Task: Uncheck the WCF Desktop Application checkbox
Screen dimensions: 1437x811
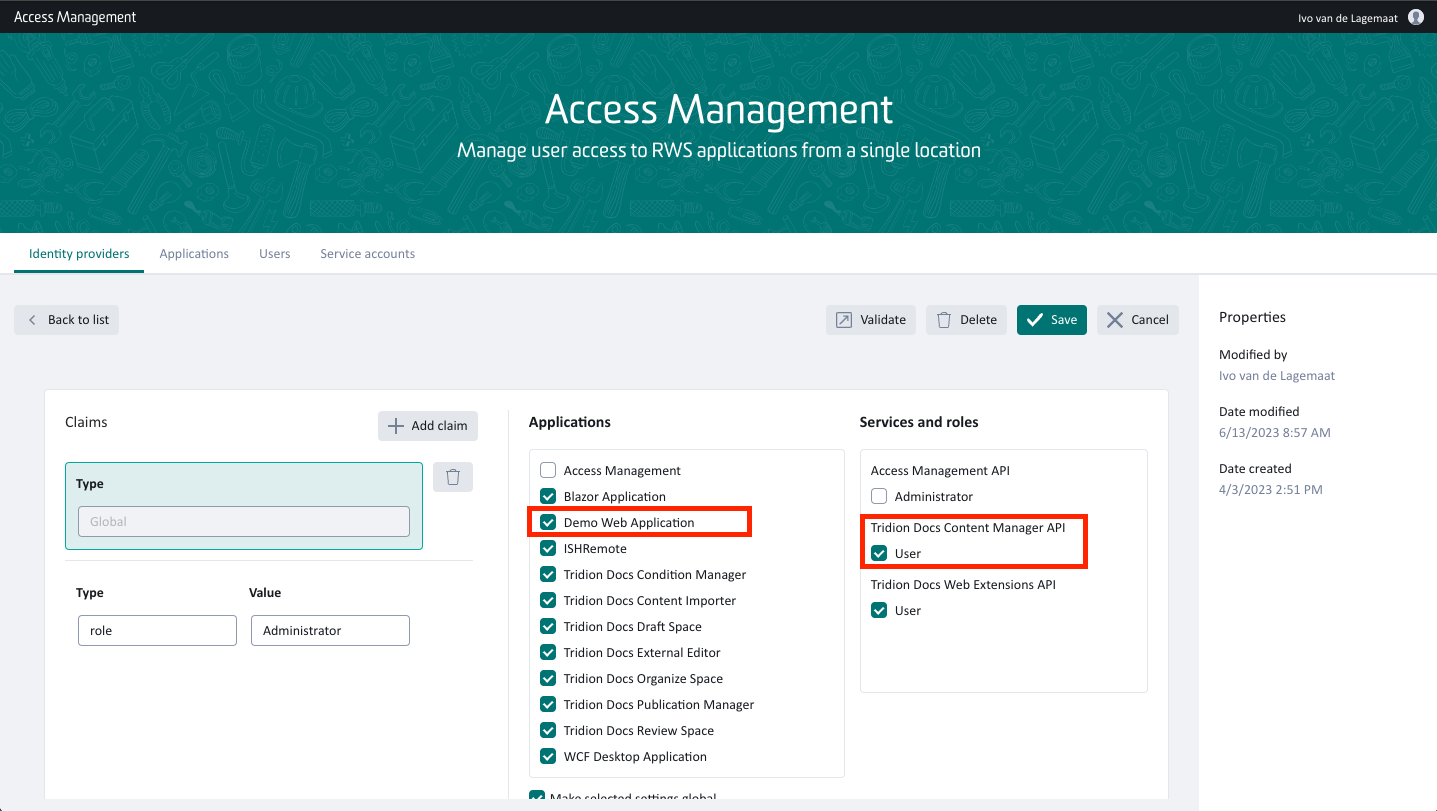Action: tap(548, 756)
